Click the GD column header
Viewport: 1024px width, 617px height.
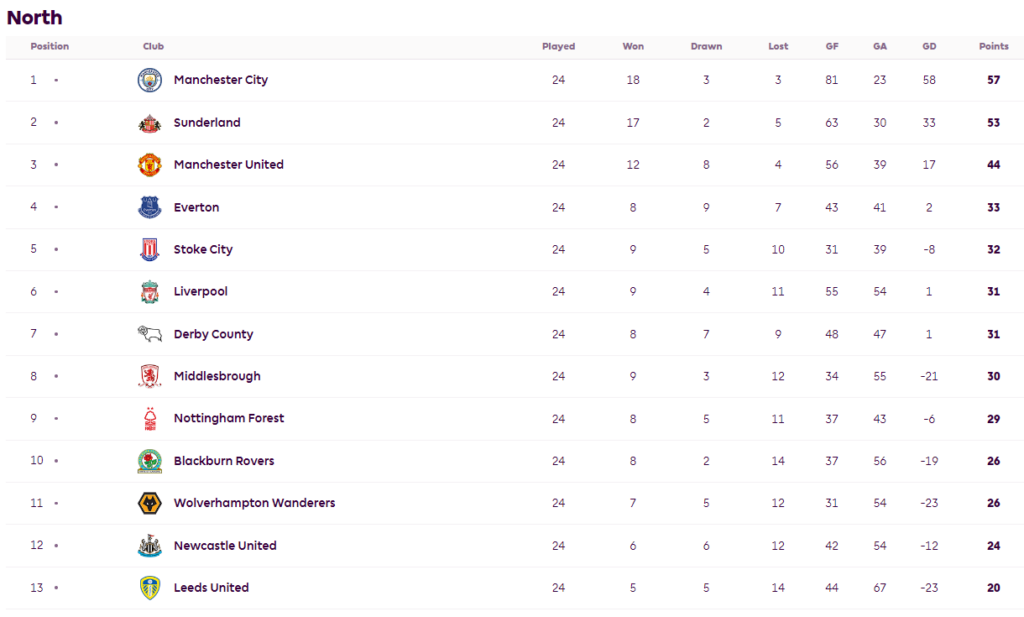pyautogui.click(x=930, y=47)
